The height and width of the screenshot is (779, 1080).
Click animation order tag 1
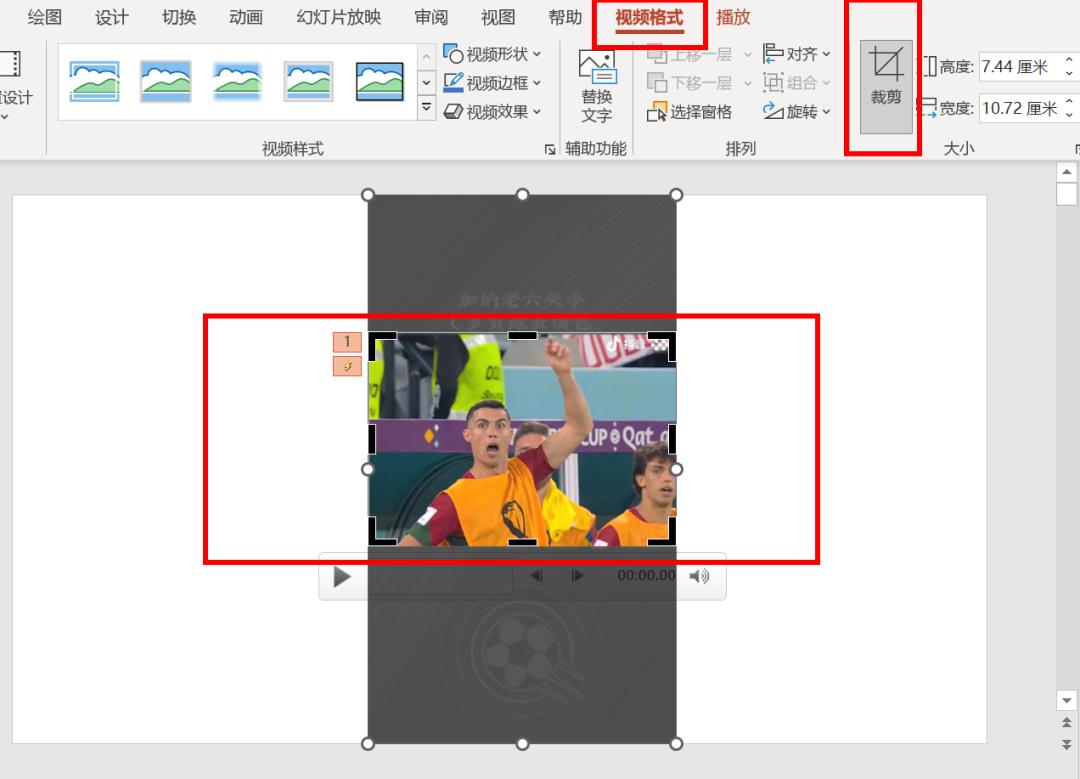[x=347, y=342]
